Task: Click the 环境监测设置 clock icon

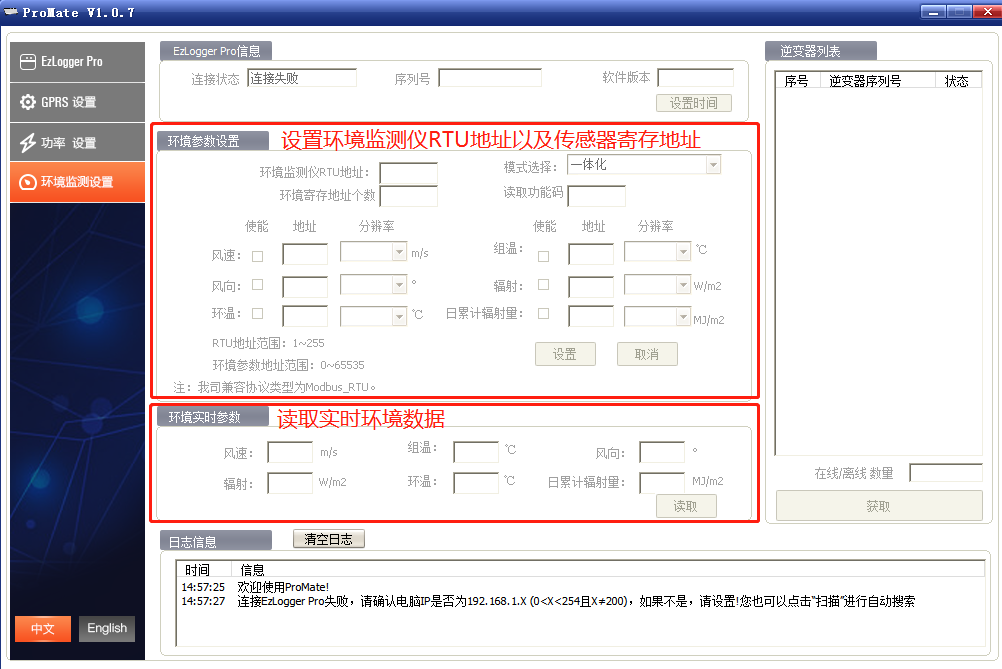Action: point(28,183)
